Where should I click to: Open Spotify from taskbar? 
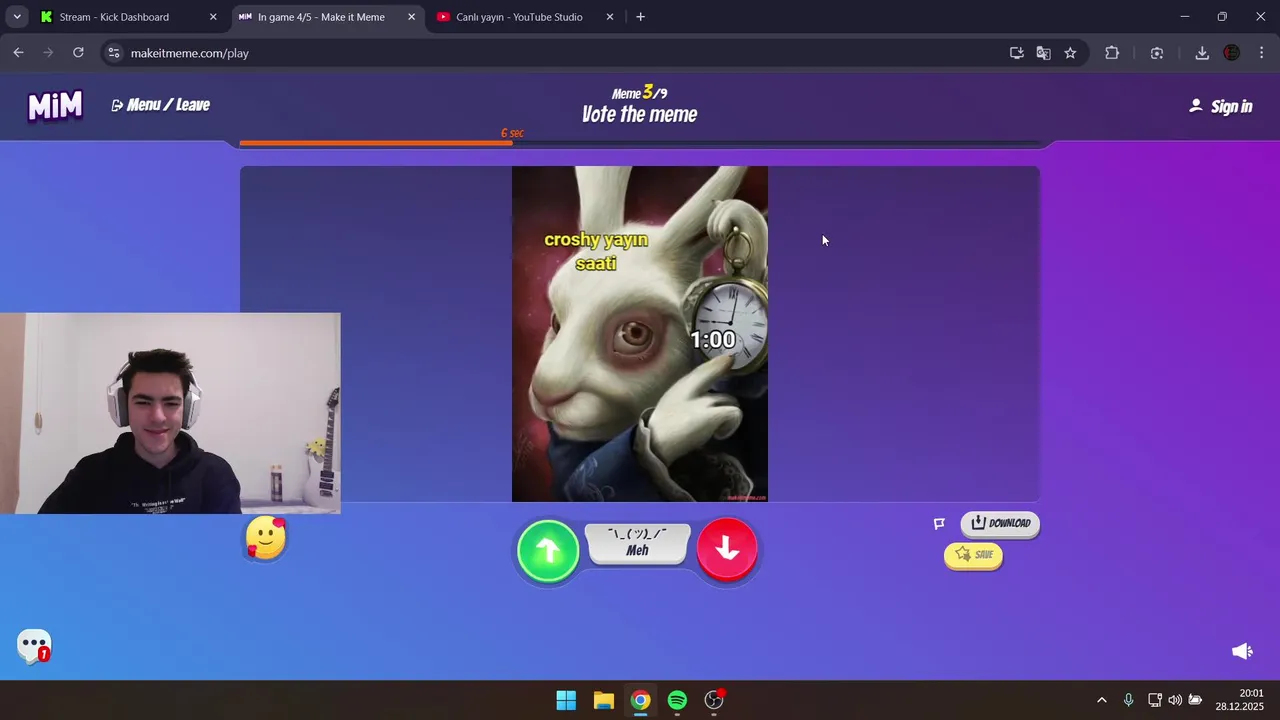[677, 700]
